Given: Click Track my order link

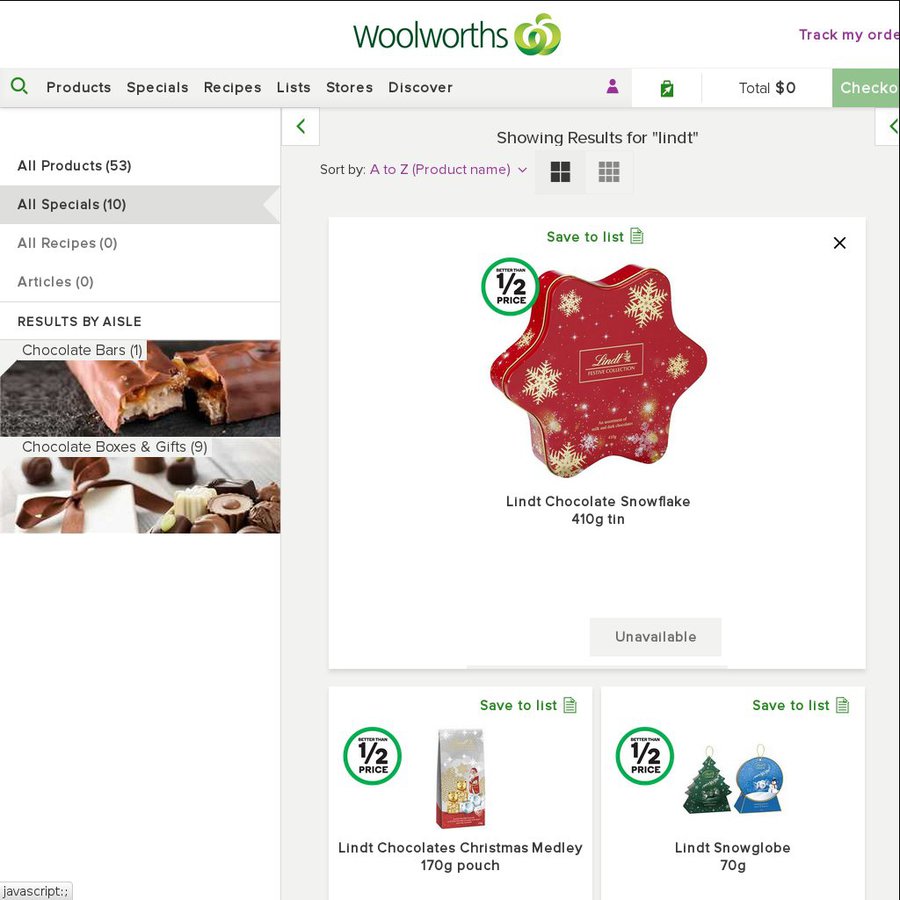Looking at the screenshot, I should (849, 34).
